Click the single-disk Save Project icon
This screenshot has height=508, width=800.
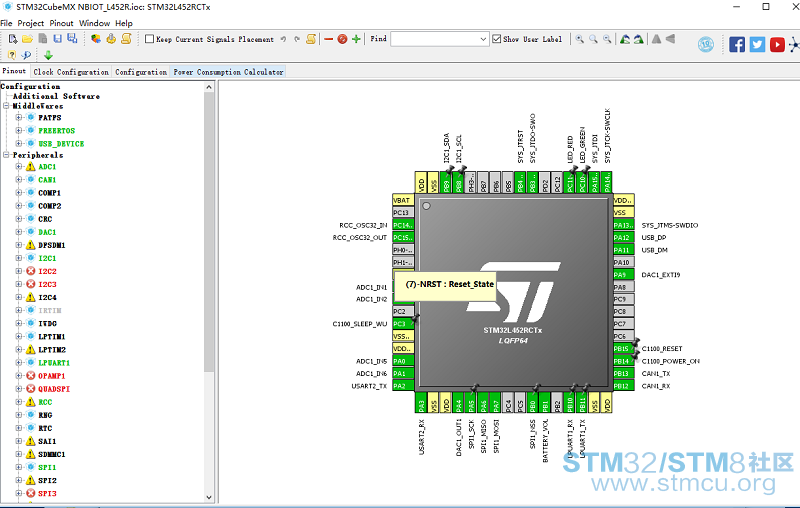pyautogui.click(x=58, y=39)
